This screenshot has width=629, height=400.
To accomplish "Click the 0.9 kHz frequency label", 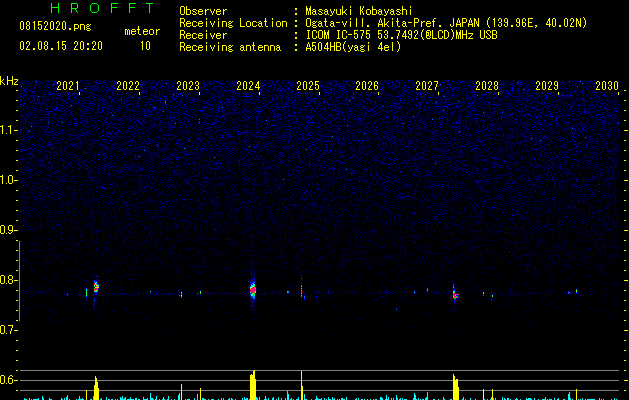I will tap(9, 230).
